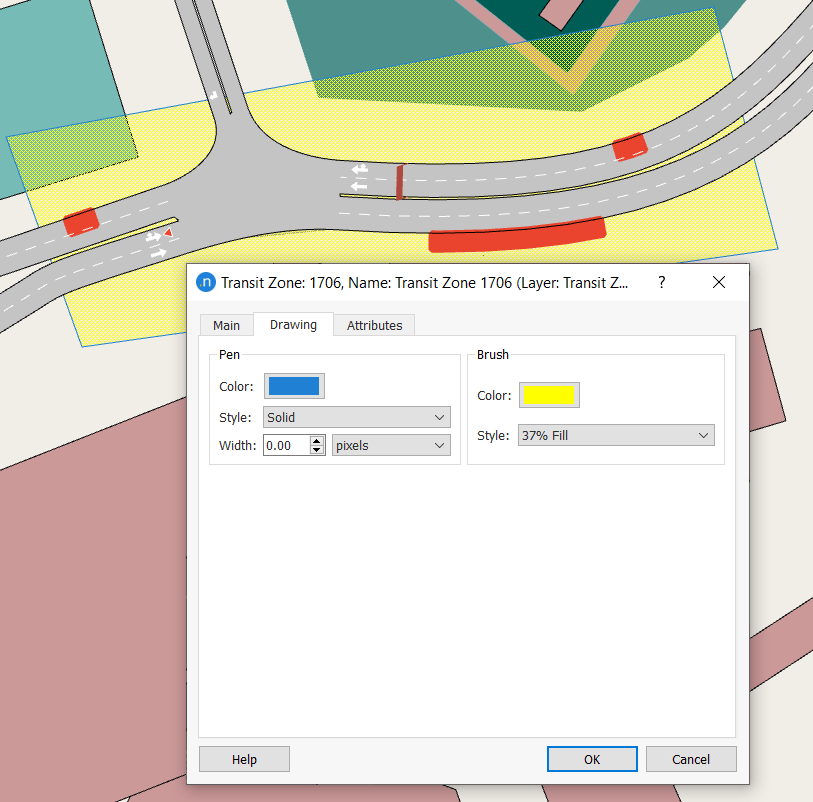The width and height of the screenshot is (813, 802).
Task: Open the Brush Style dropdown showing 37% Fill
Action: point(615,435)
